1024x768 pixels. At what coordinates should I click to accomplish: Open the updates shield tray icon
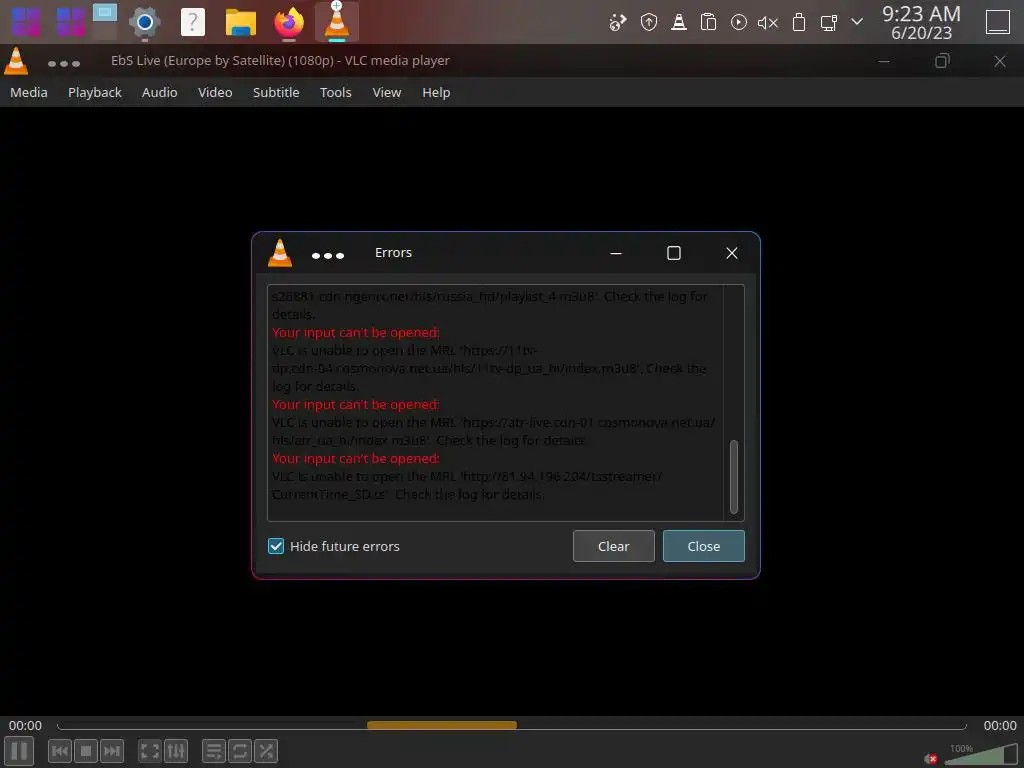click(648, 22)
